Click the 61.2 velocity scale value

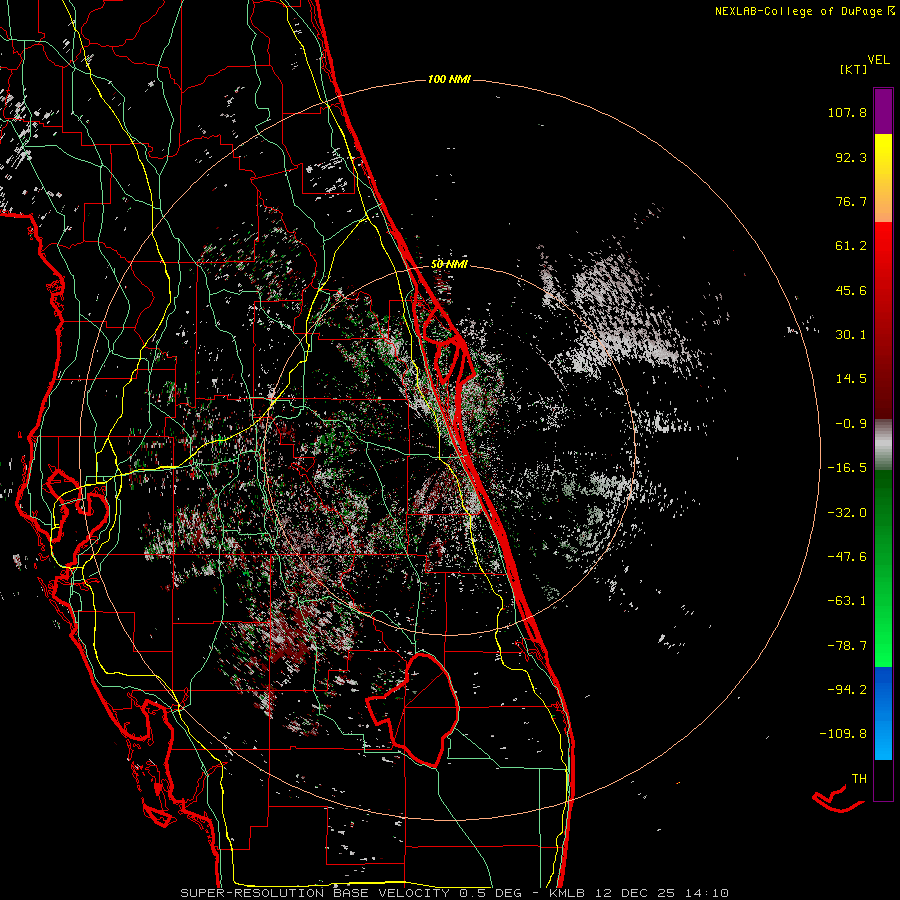click(851, 246)
